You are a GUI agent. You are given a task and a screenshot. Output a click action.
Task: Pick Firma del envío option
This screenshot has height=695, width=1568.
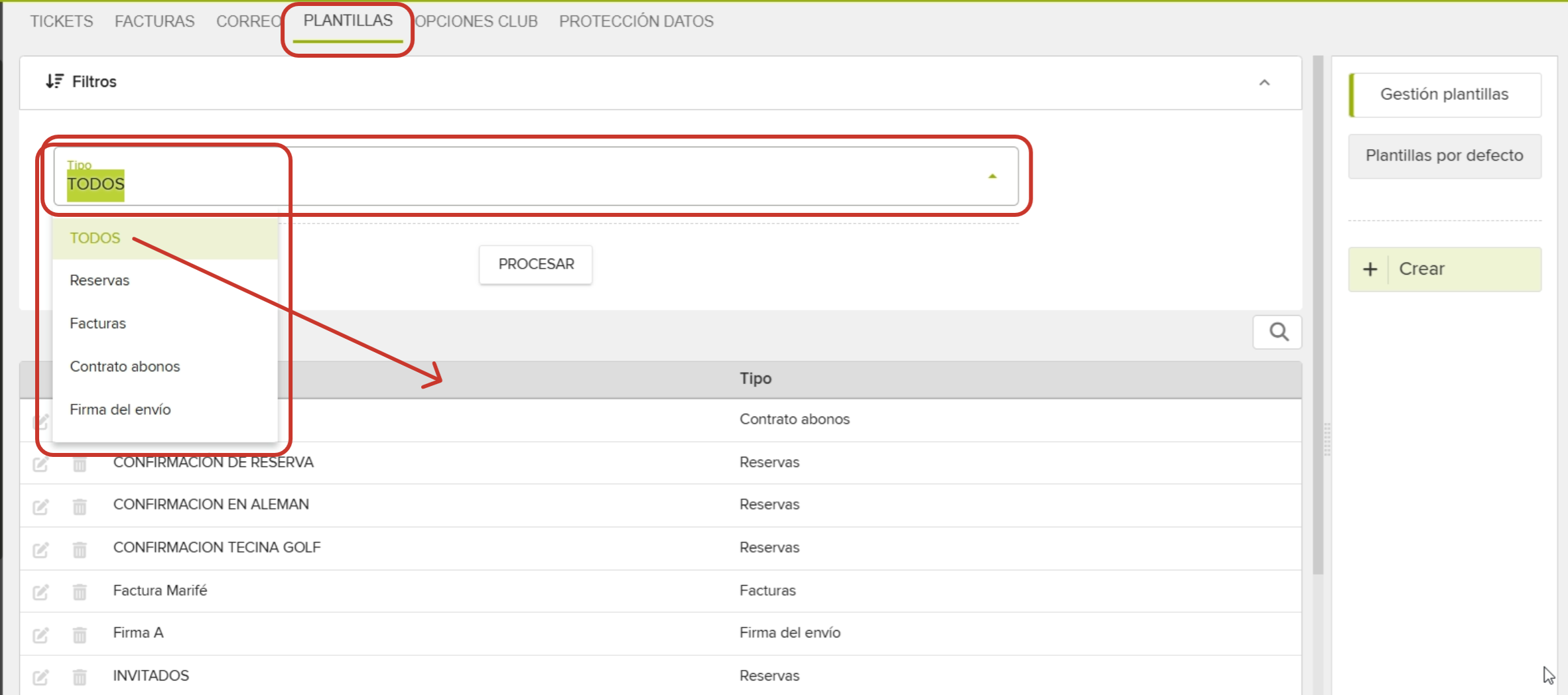pos(120,410)
